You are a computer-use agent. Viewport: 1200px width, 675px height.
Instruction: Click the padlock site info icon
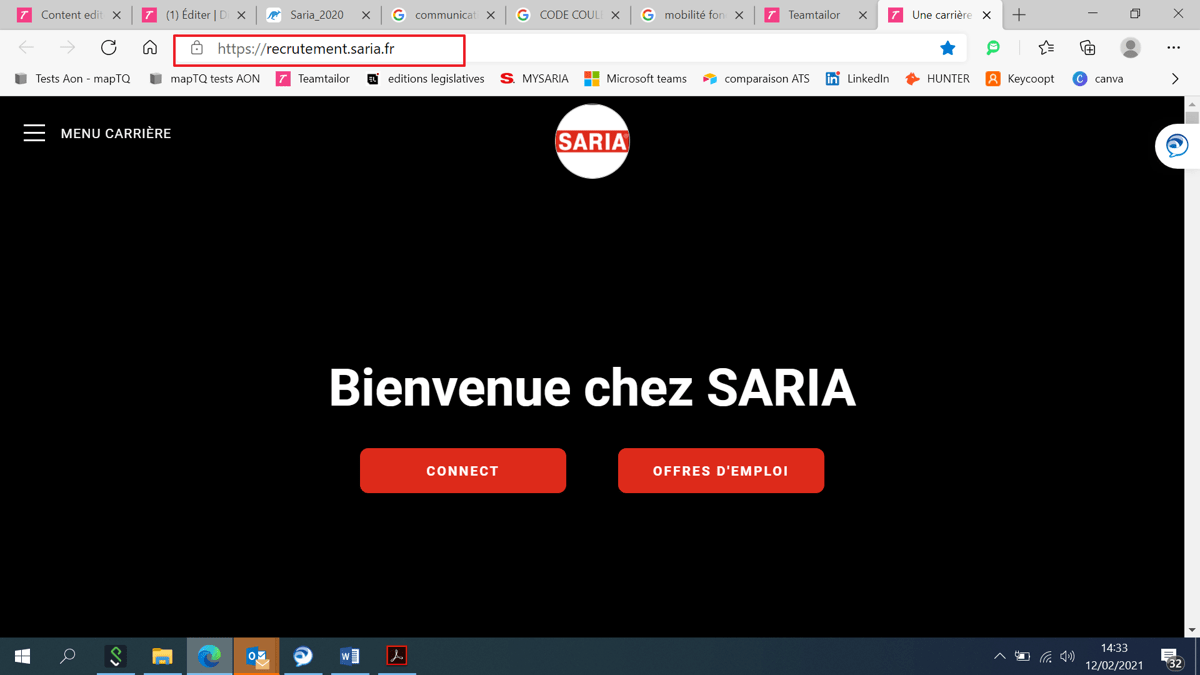197,48
